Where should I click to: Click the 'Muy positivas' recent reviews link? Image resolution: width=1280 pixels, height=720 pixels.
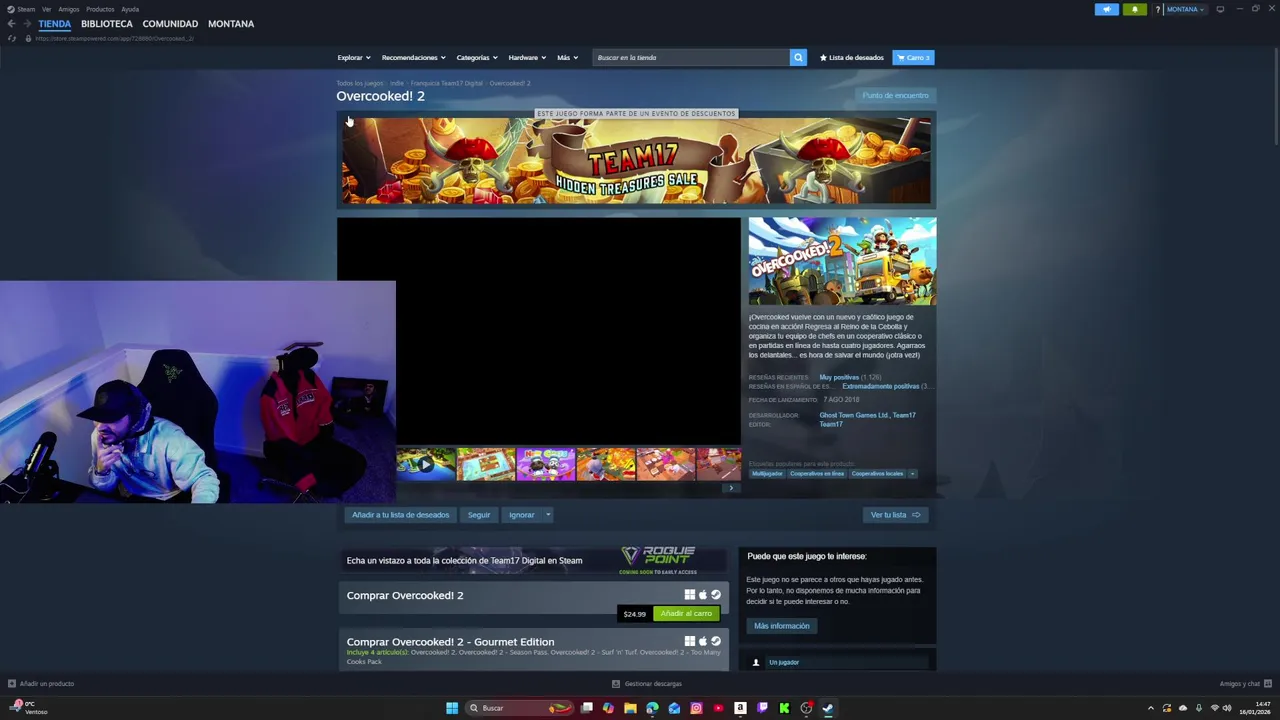(x=839, y=377)
